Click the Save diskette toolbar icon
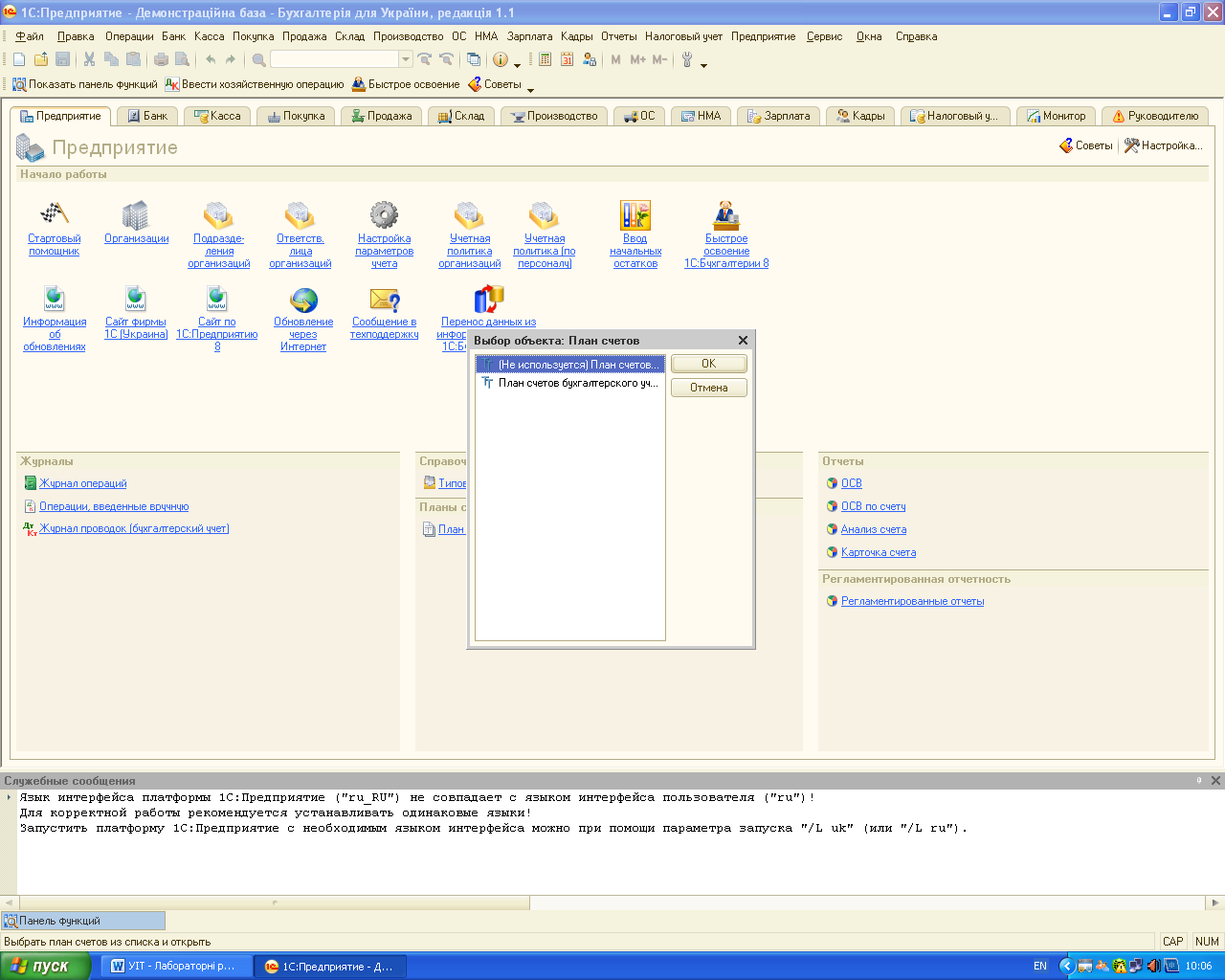Screen dimensions: 1225x980 pyautogui.click(x=63, y=59)
